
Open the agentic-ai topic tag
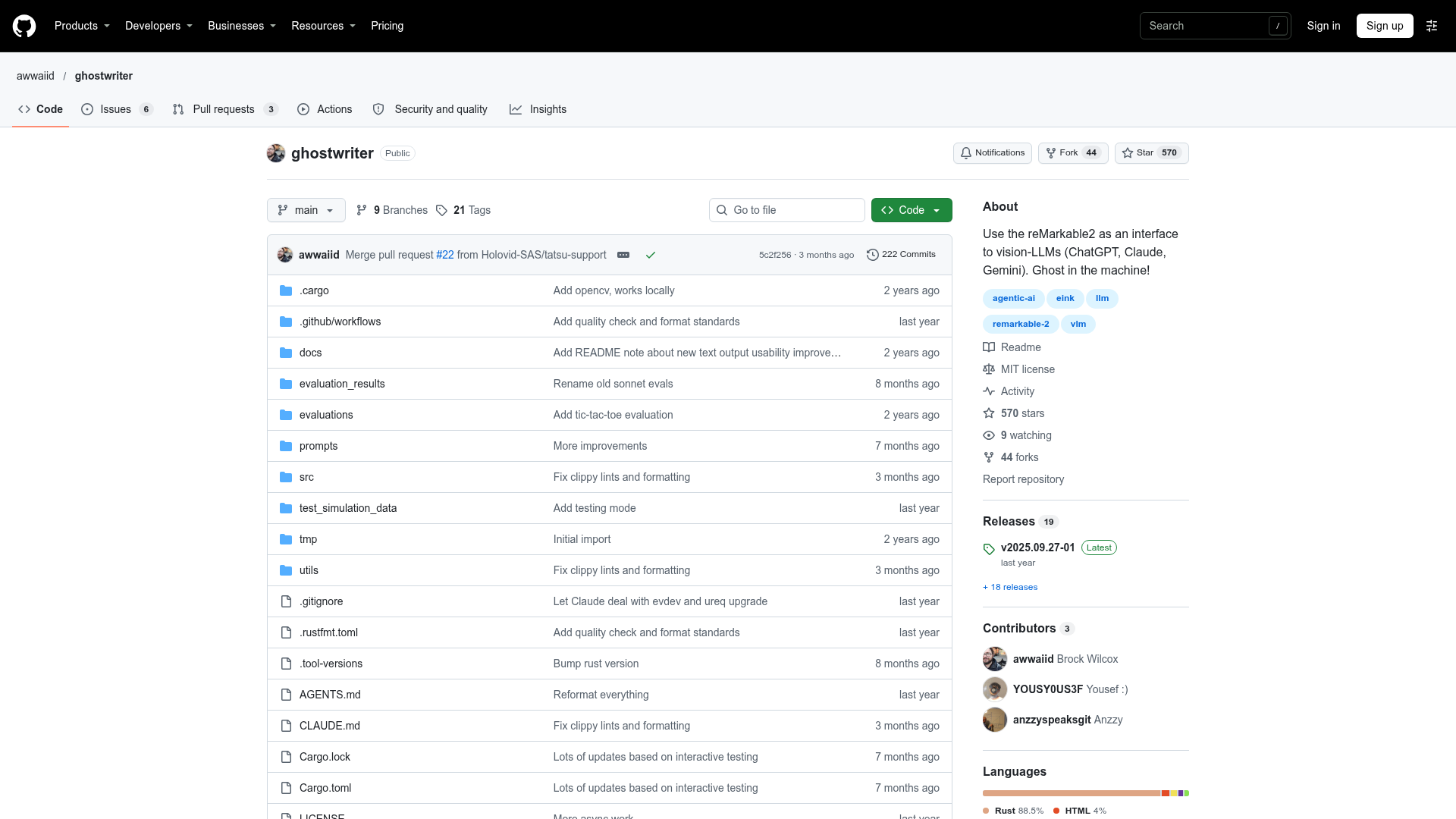(1013, 299)
